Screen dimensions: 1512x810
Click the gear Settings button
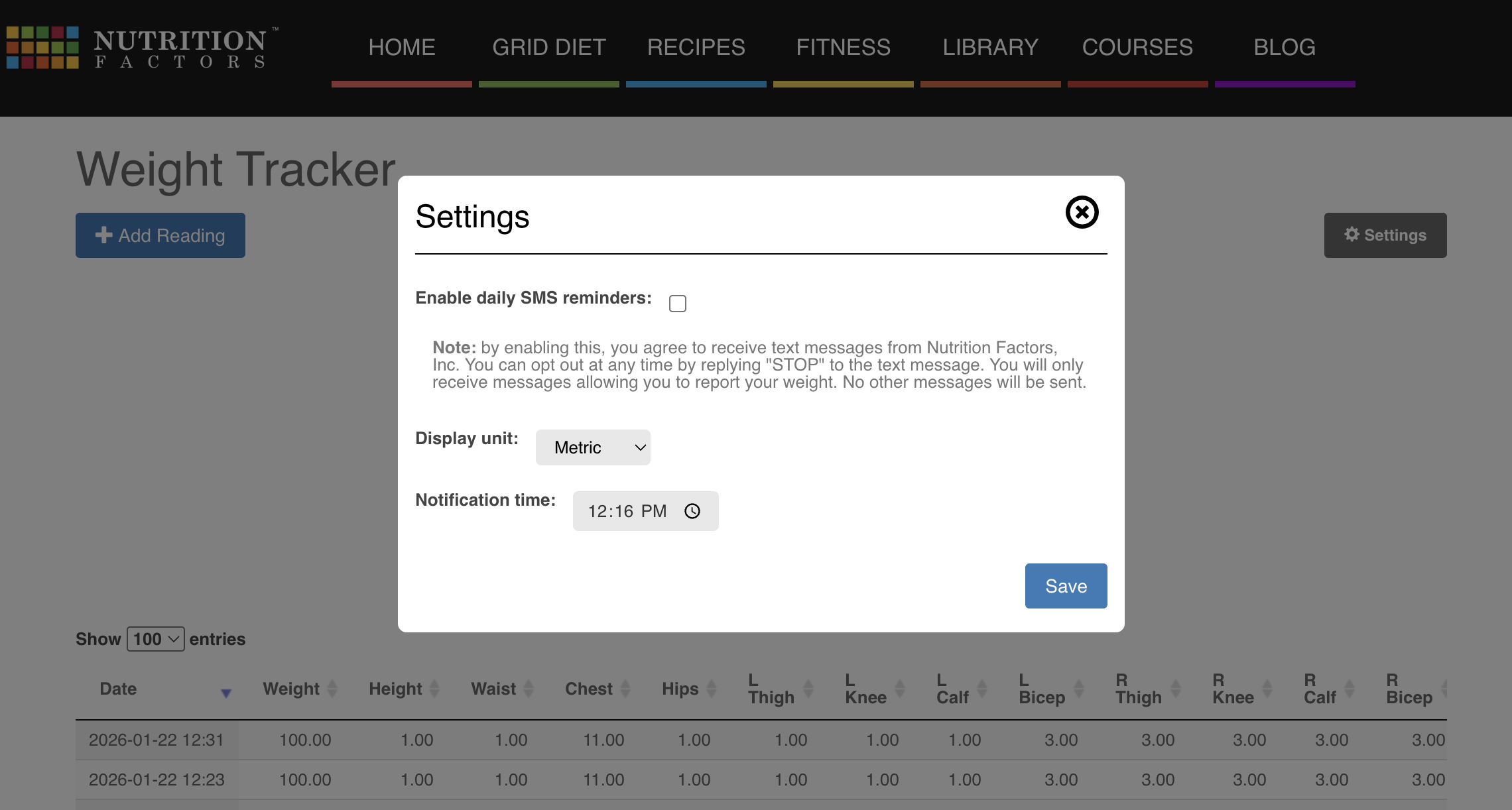[x=1385, y=235]
